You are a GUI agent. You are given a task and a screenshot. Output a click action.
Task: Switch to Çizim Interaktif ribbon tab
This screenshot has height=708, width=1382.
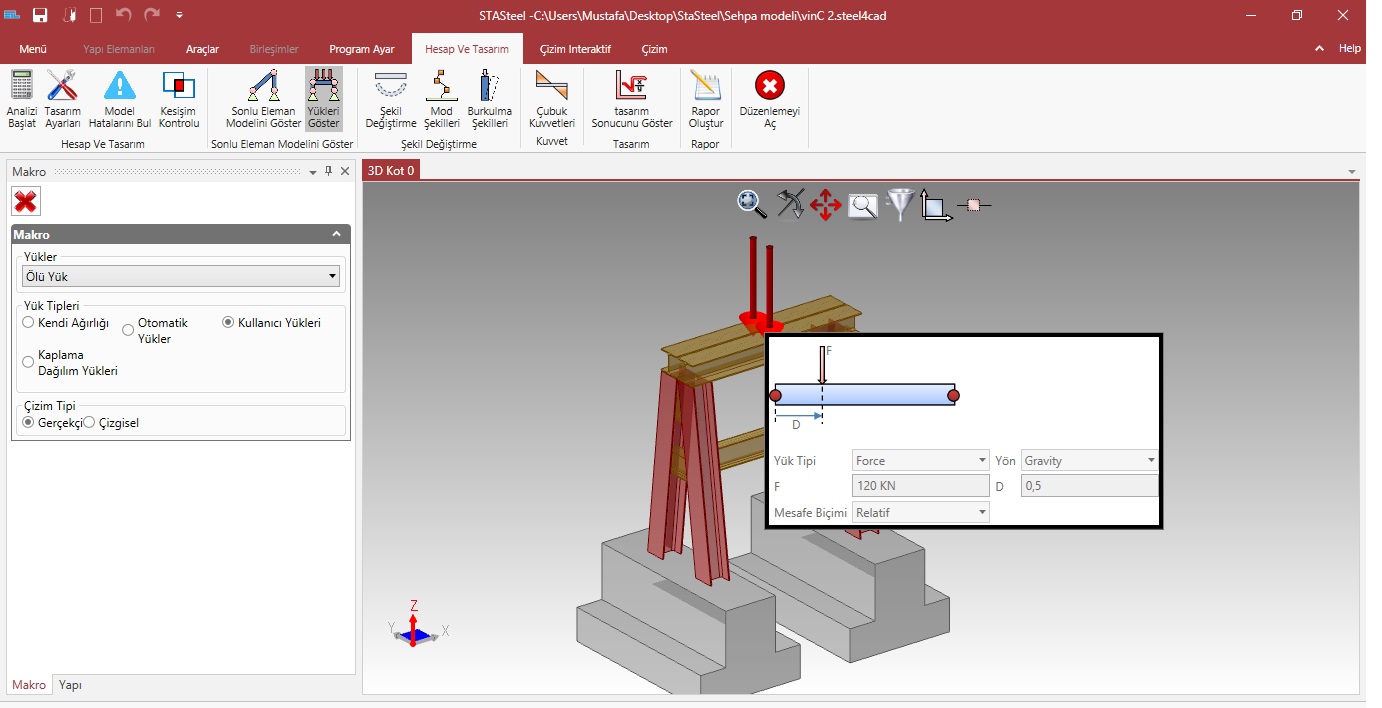574,49
